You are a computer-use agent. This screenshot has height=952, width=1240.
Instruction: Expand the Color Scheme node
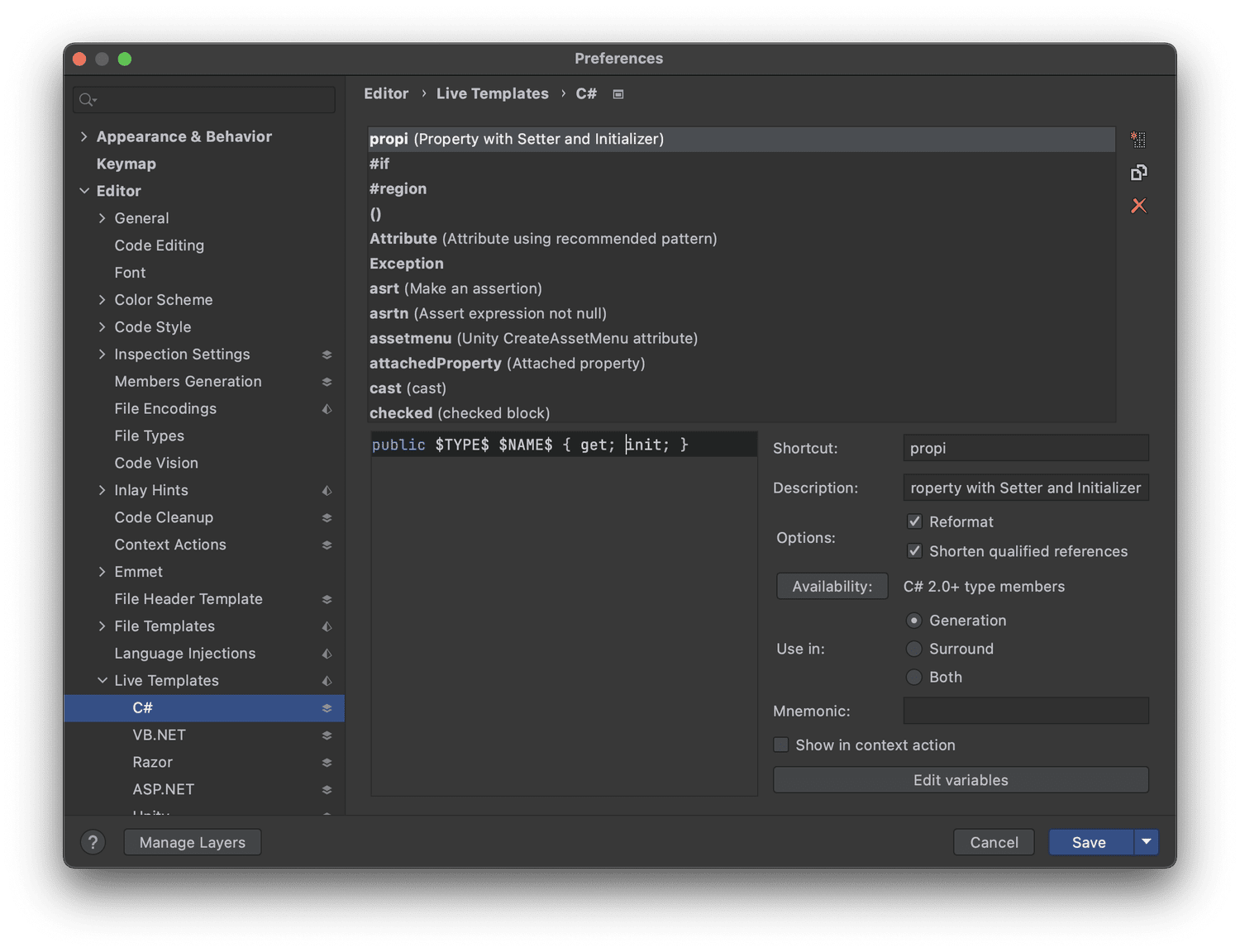pos(103,300)
